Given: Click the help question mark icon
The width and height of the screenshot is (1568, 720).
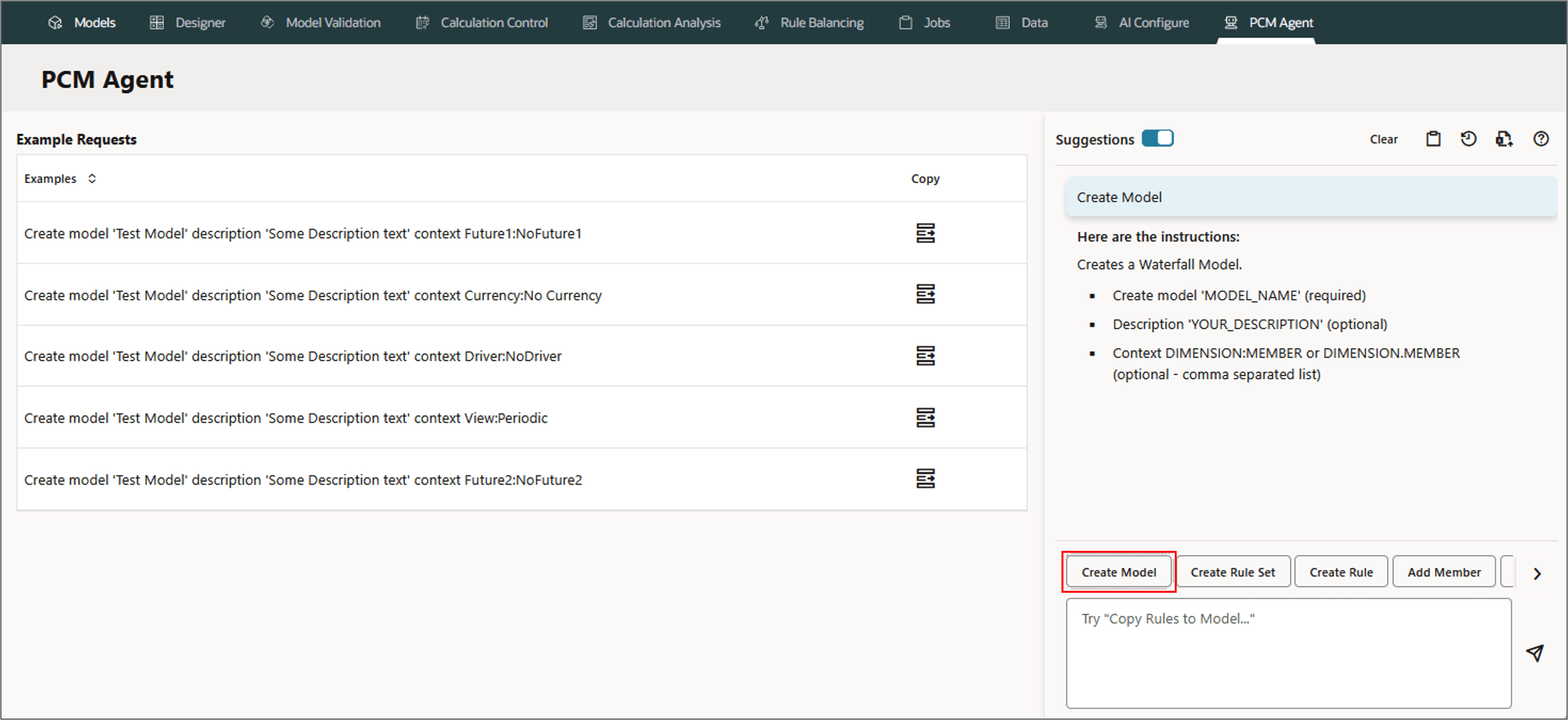Looking at the screenshot, I should click(1540, 139).
